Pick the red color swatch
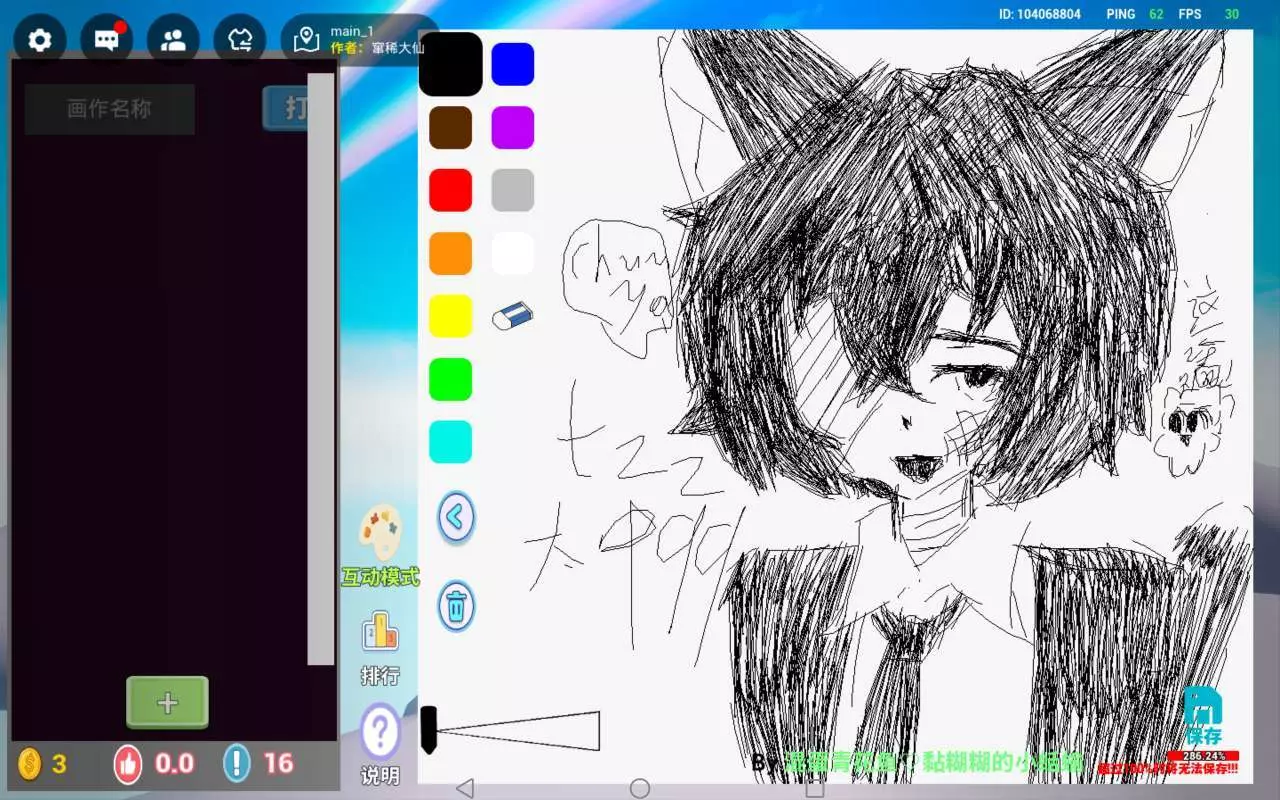The height and width of the screenshot is (800, 1280). (451, 190)
